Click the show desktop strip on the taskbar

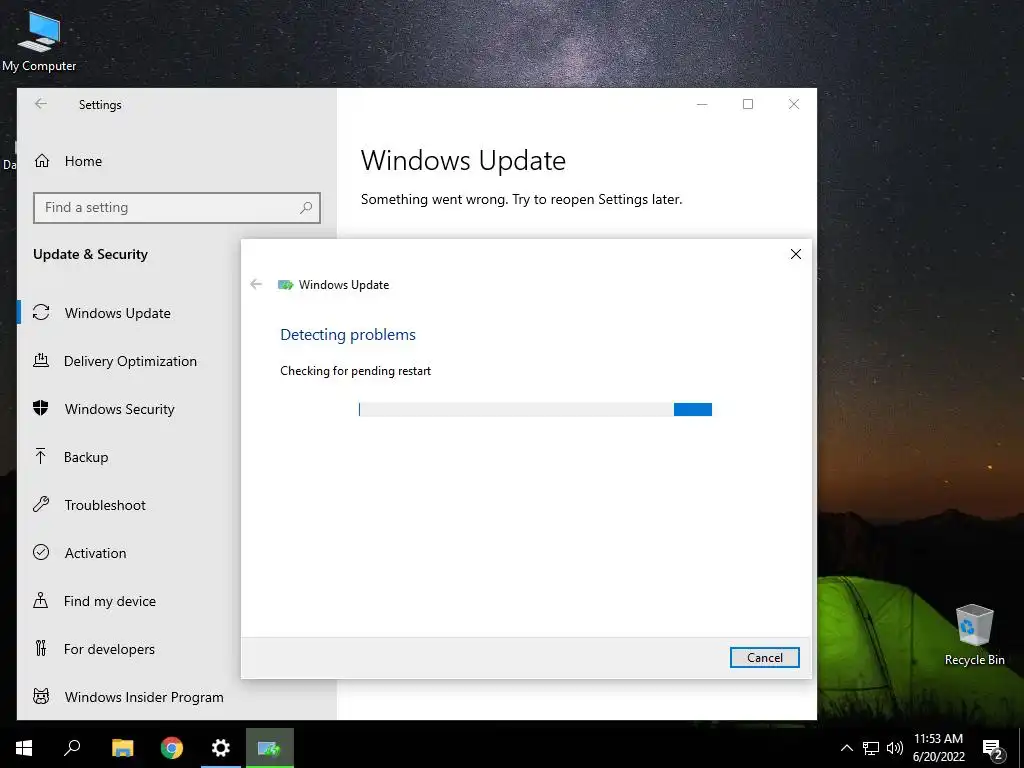[x=1021, y=748]
